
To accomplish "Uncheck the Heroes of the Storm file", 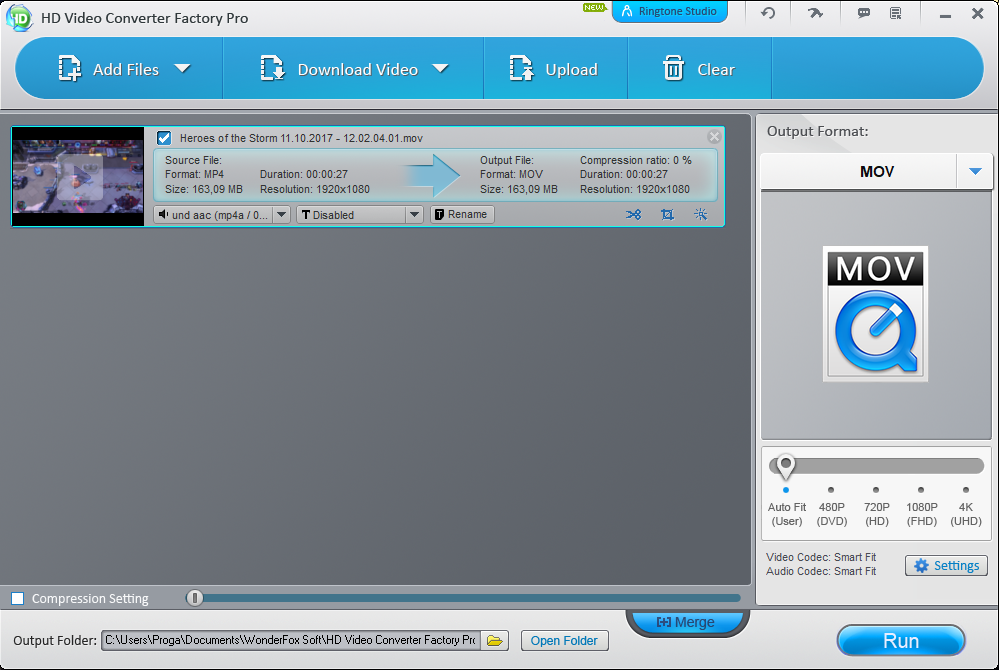I will click(163, 138).
